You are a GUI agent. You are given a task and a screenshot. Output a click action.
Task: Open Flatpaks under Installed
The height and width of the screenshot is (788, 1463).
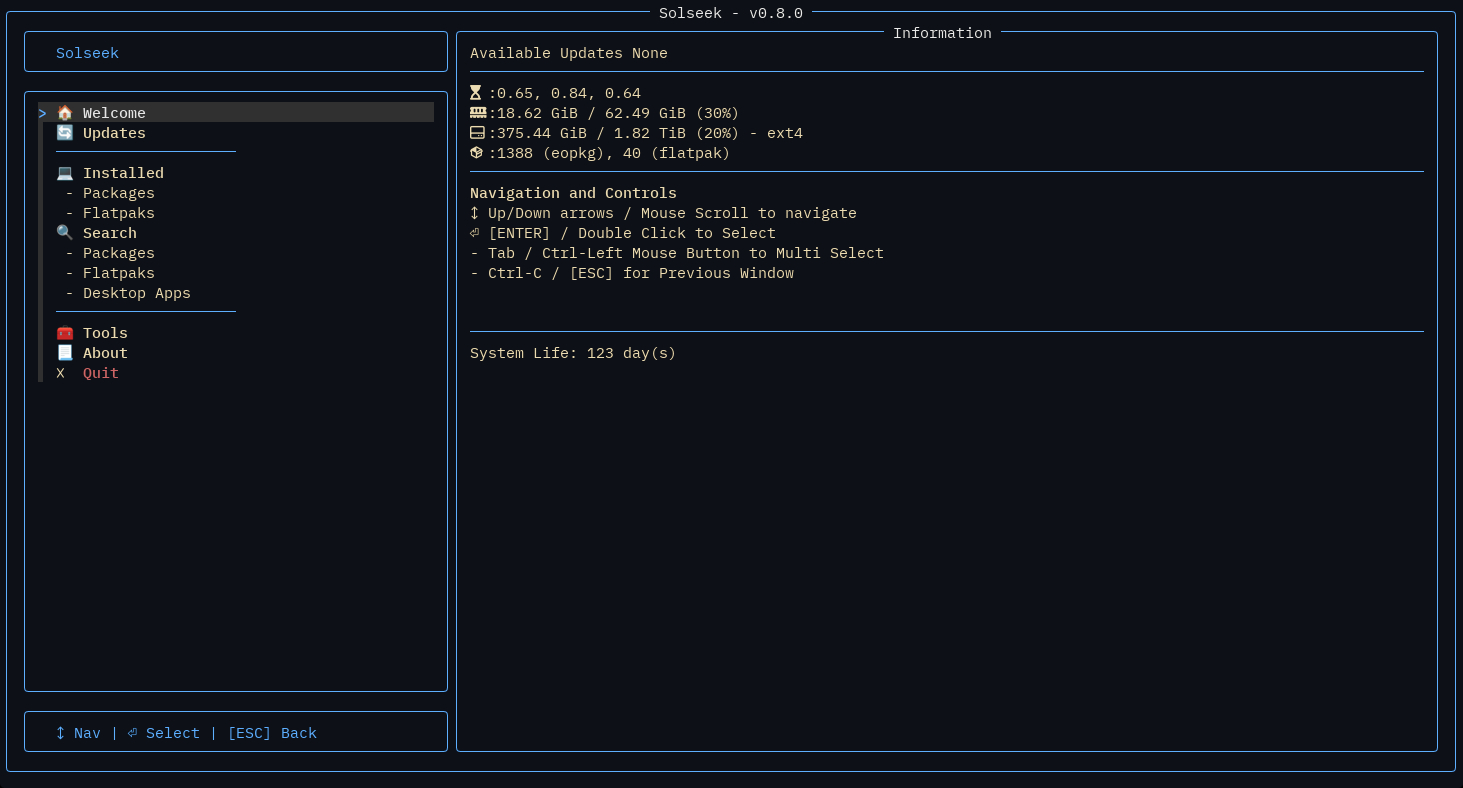118,213
